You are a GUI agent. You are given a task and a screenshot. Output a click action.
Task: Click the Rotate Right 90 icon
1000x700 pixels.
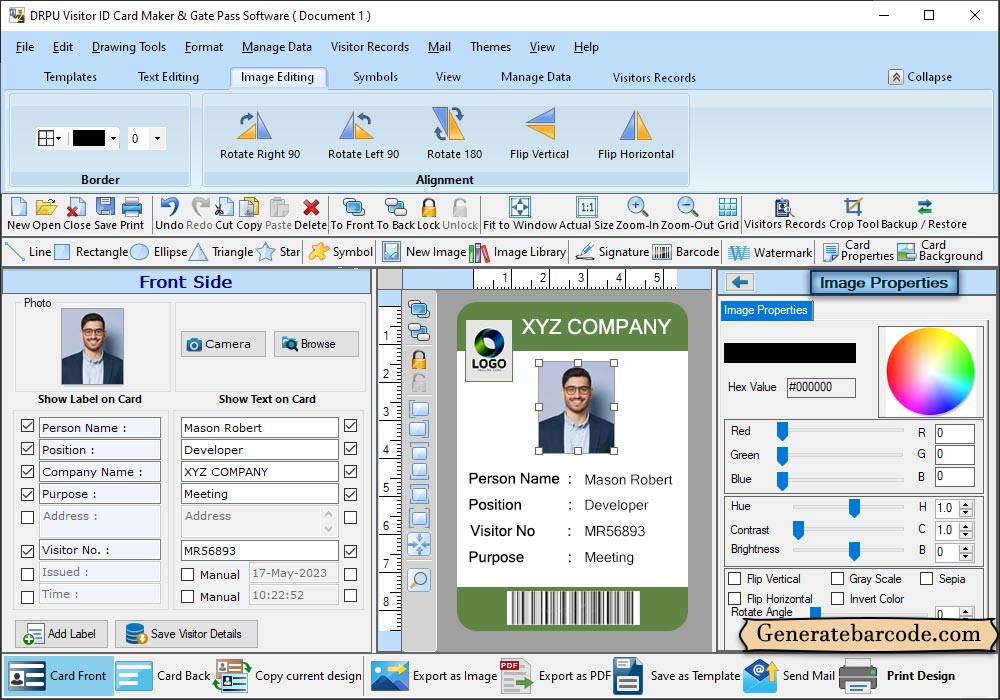(255, 126)
